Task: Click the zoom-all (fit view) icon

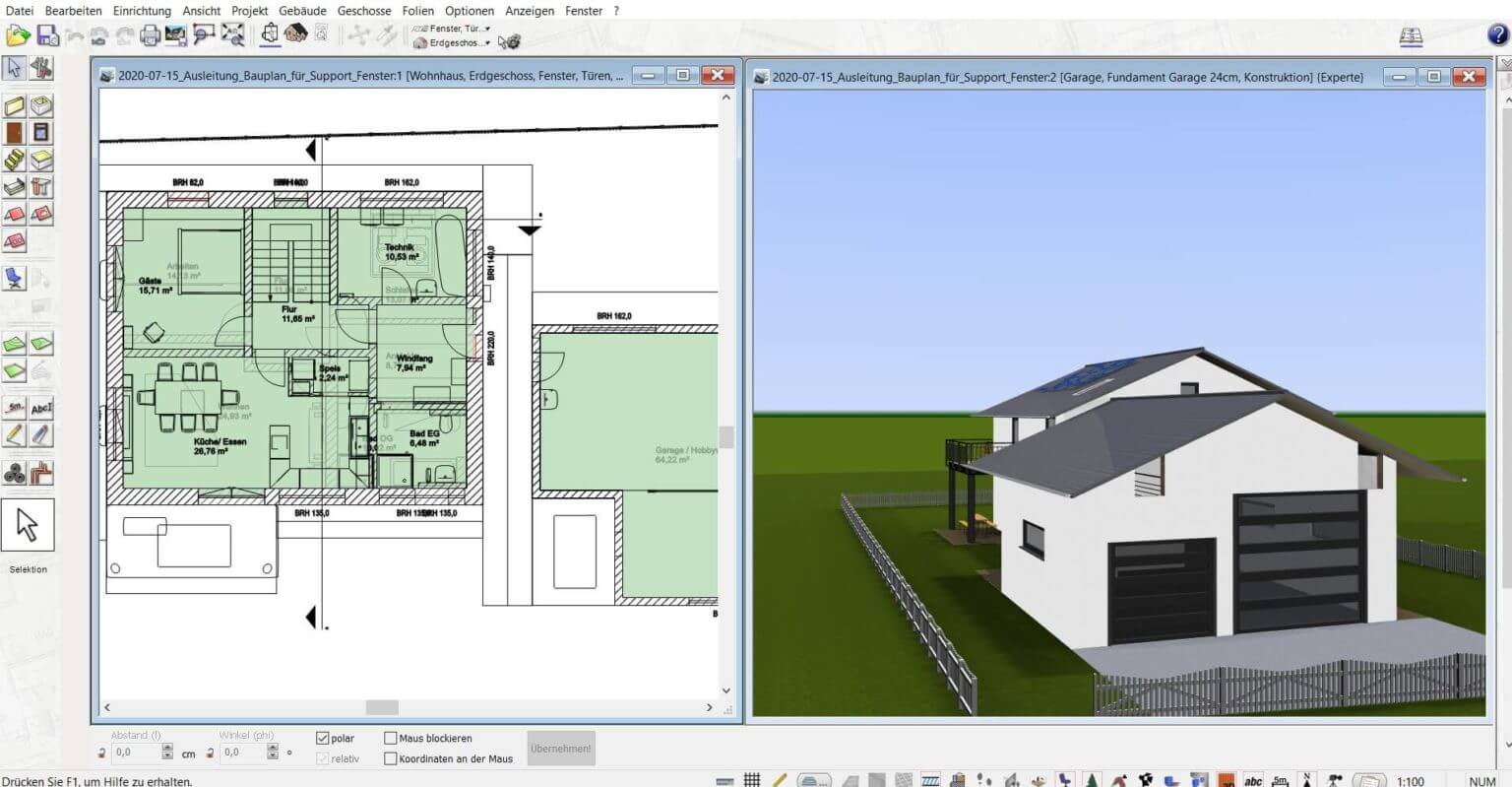Action: [232, 36]
